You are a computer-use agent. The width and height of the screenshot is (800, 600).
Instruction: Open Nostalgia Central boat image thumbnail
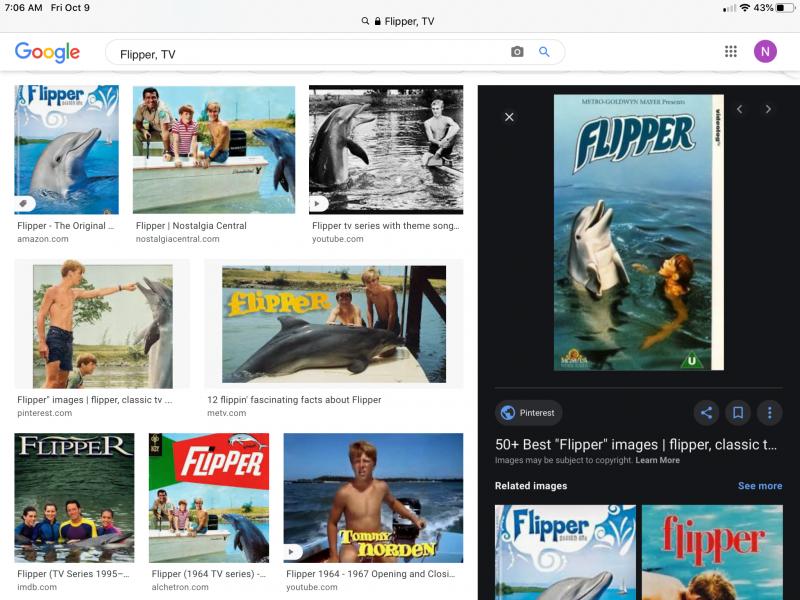pos(214,149)
